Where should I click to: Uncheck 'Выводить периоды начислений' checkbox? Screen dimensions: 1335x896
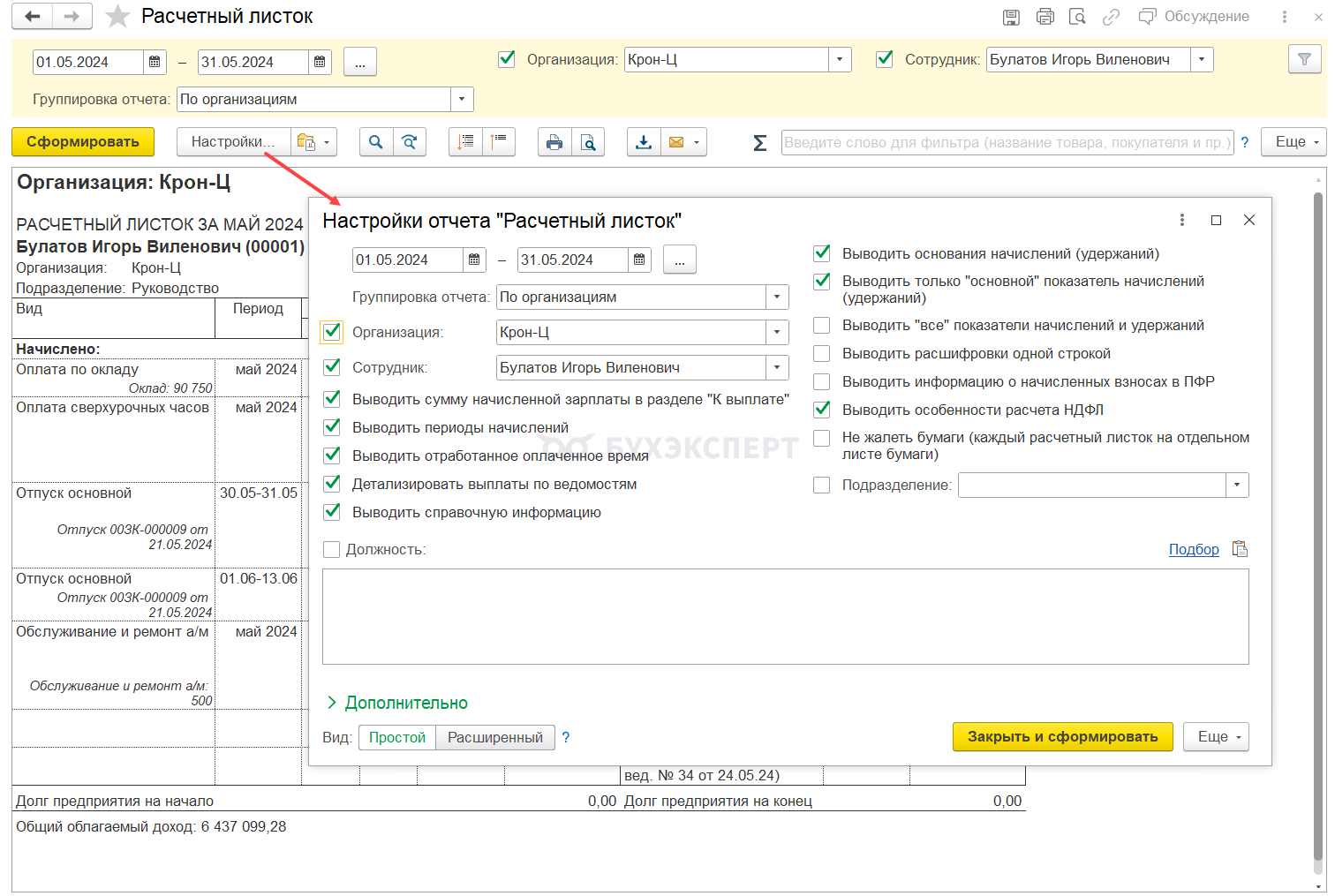pyautogui.click(x=332, y=427)
